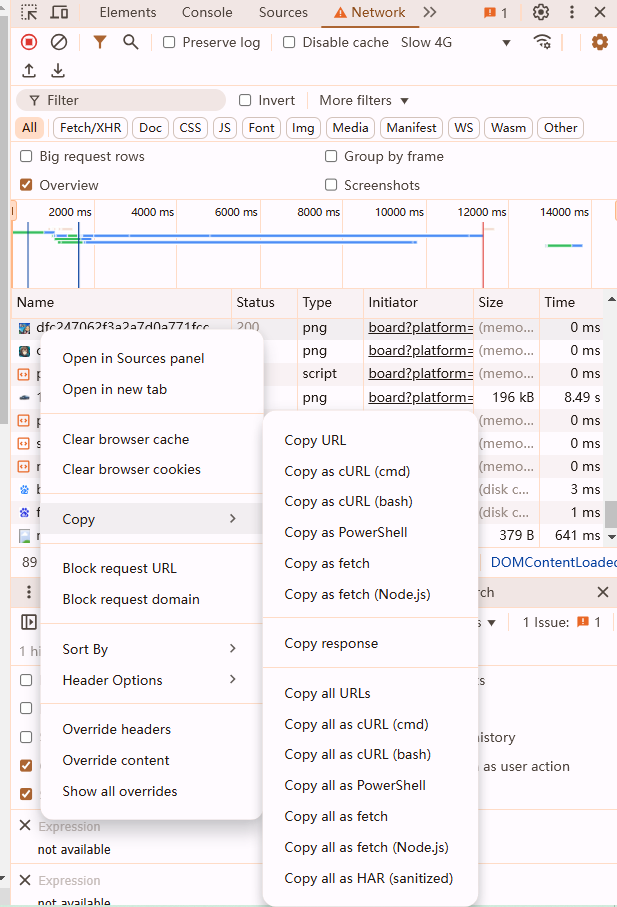This screenshot has height=907, width=617.
Task: Show more DevTools tabs chevron
Action: point(429,12)
